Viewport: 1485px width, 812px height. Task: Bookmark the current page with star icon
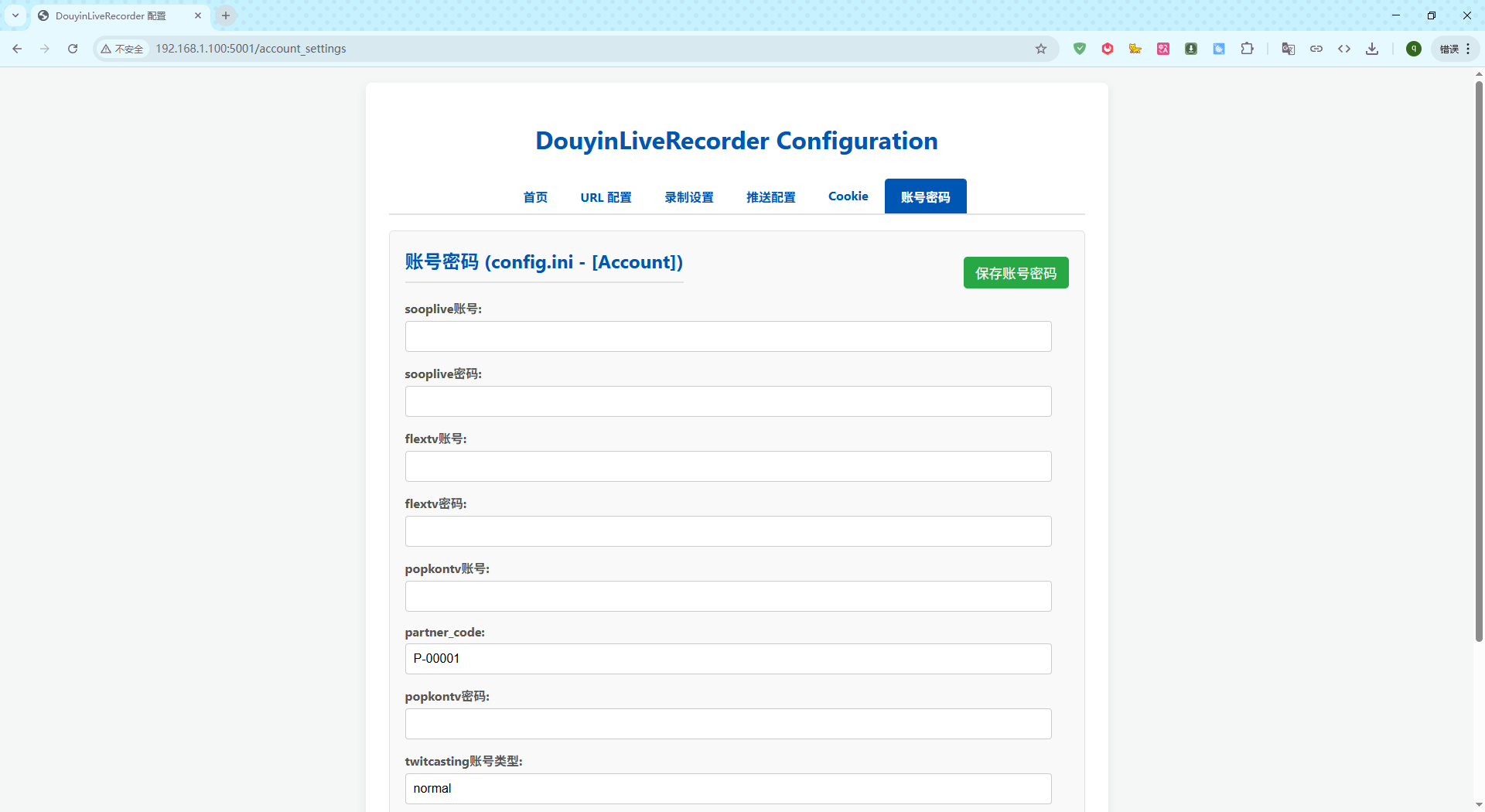click(1041, 48)
